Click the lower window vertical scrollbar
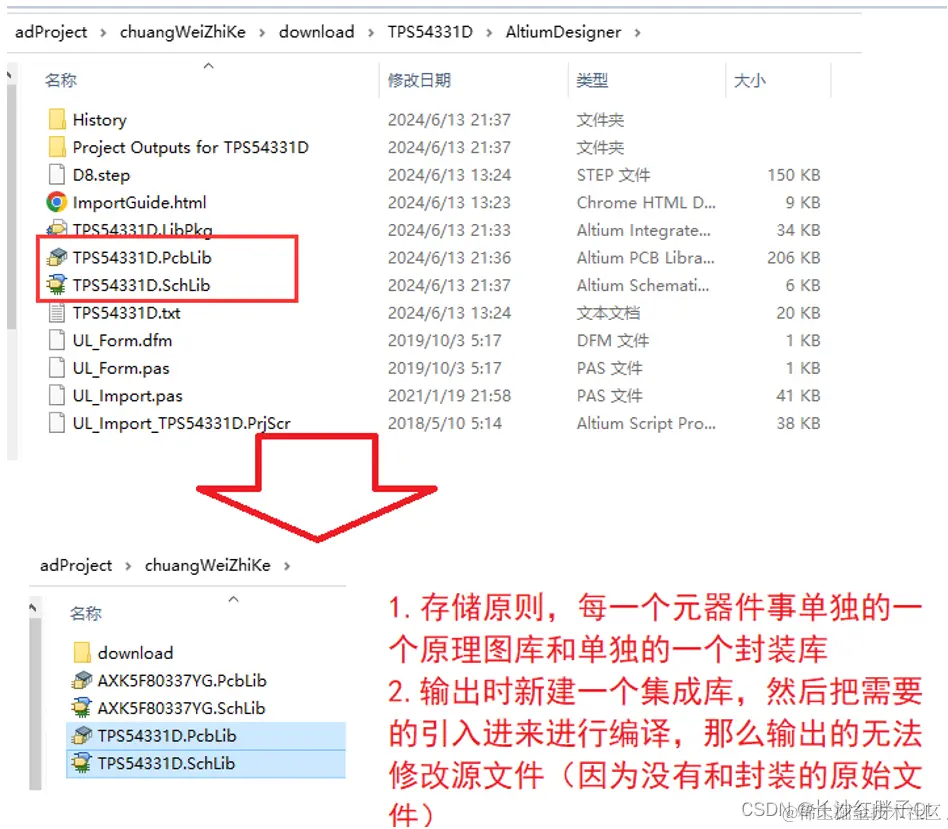This screenshot has width=948, height=829. [x=35, y=703]
